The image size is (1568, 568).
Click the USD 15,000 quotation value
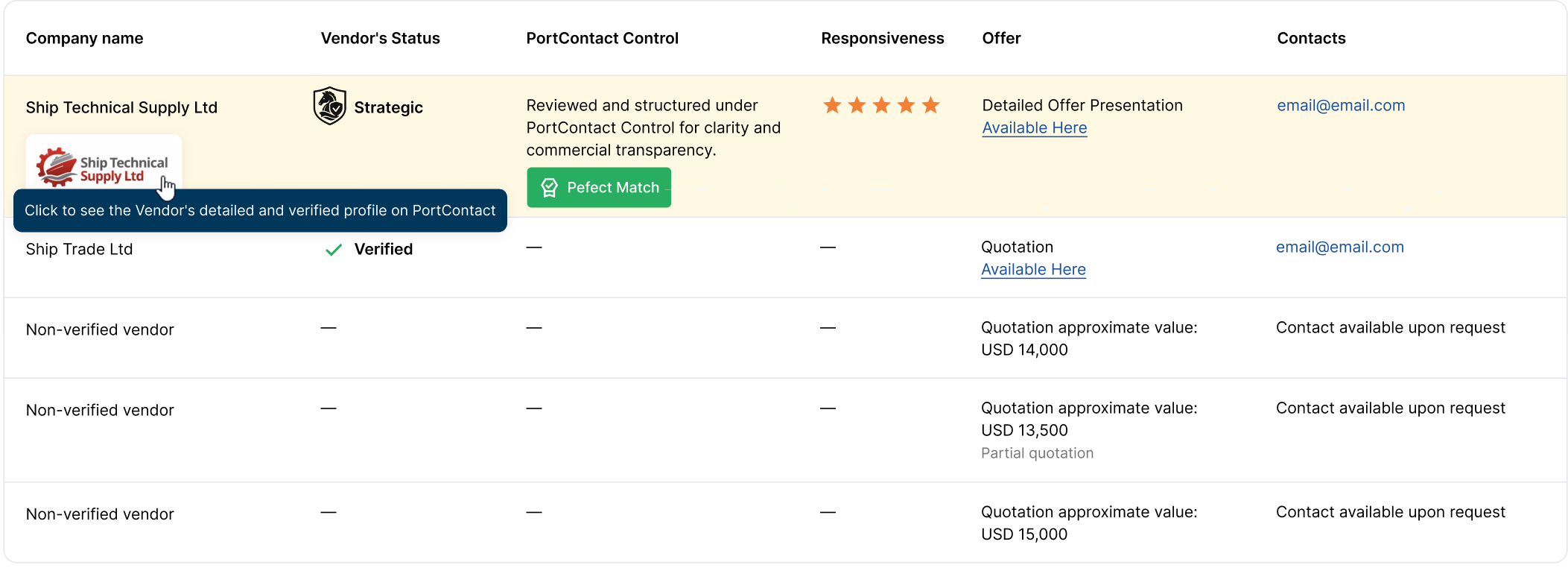point(1024,534)
